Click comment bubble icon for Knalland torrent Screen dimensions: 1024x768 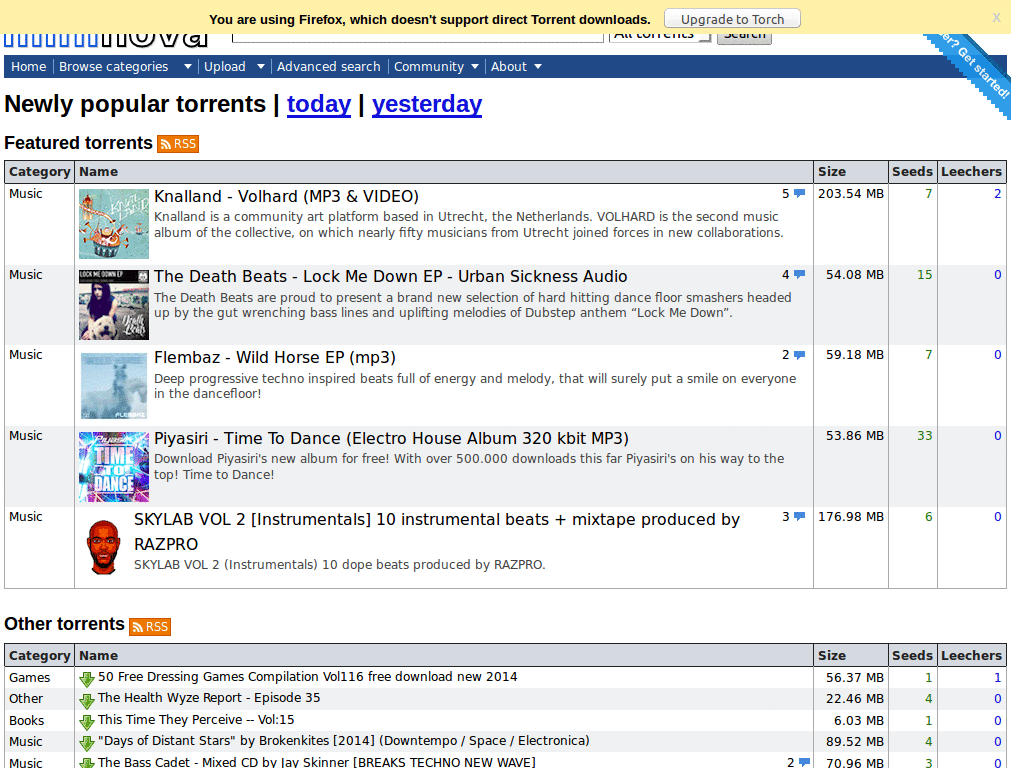[x=799, y=194]
